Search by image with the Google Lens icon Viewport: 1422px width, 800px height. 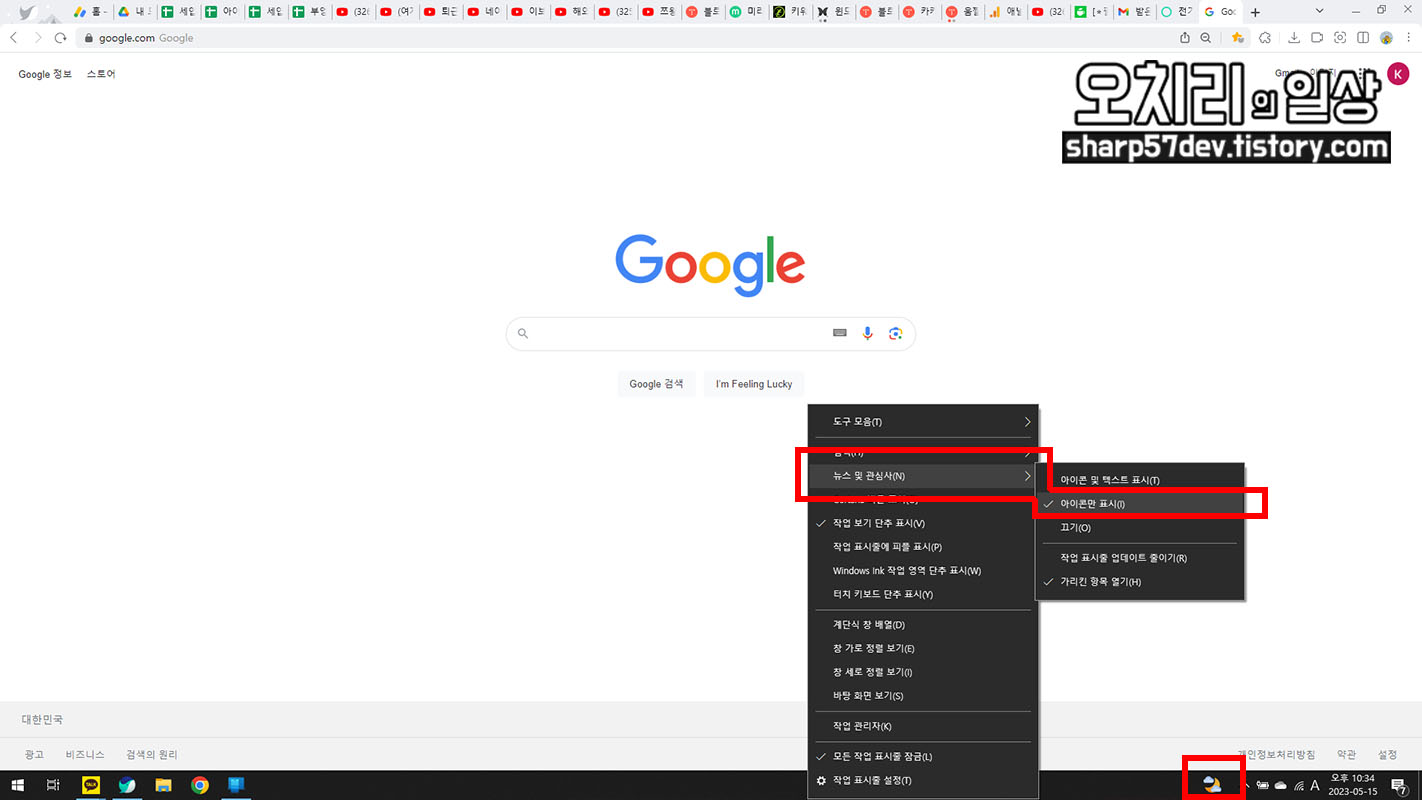point(896,333)
